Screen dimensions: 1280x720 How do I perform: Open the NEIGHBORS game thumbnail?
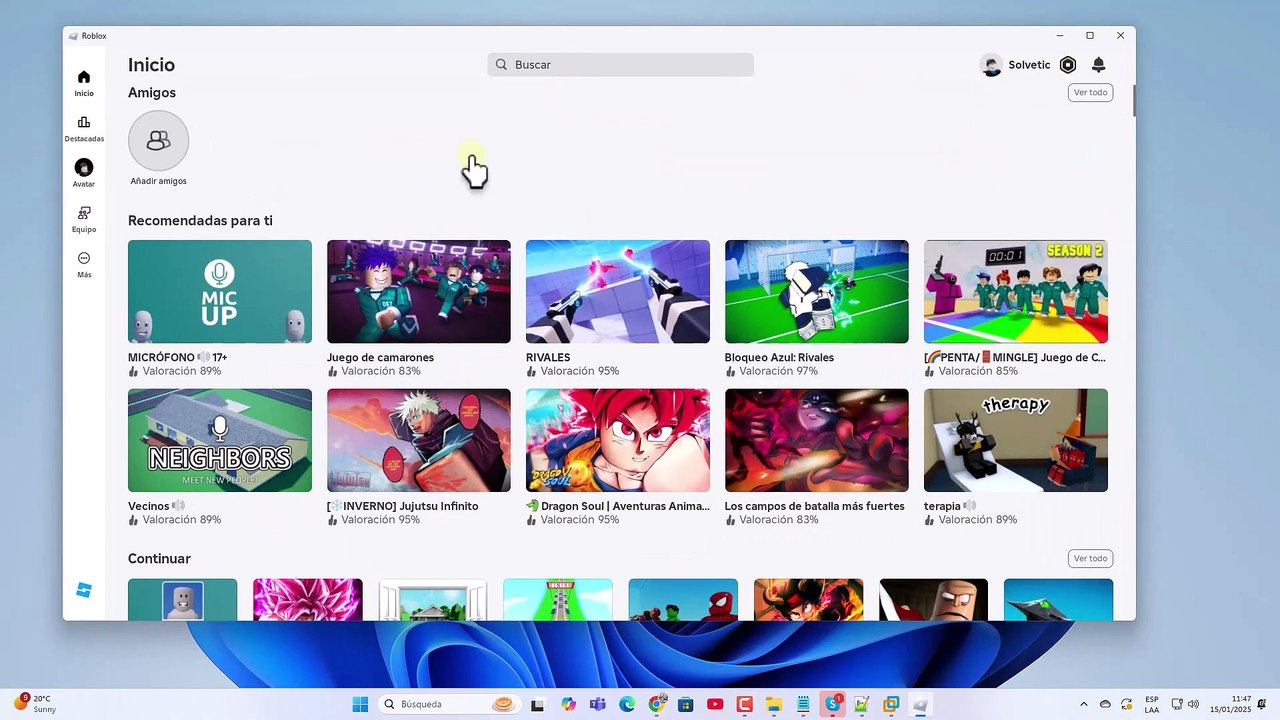pos(220,440)
